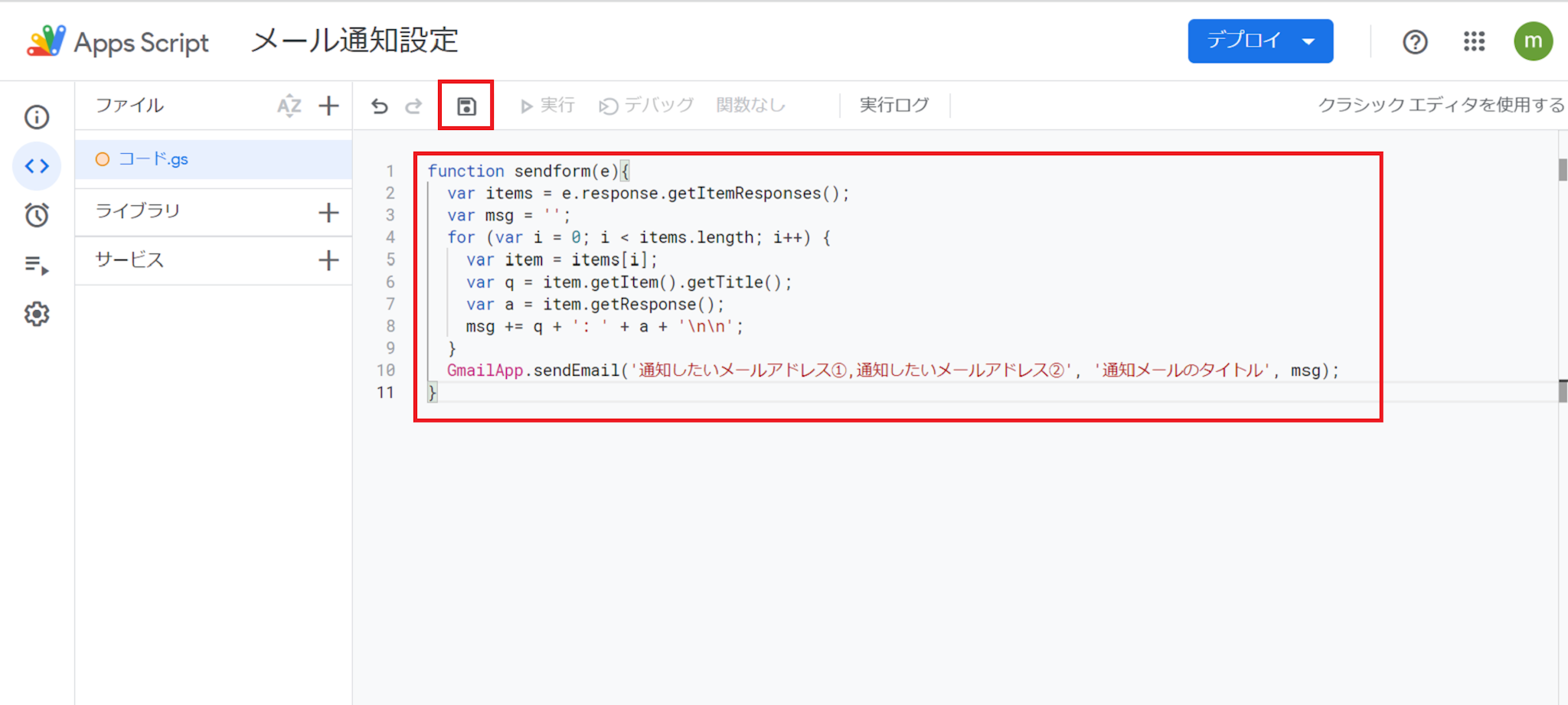The height and width of the screenshot is (705, 1568).
Task: Open Executions list icon in sidebar
Action: point(37,266)
